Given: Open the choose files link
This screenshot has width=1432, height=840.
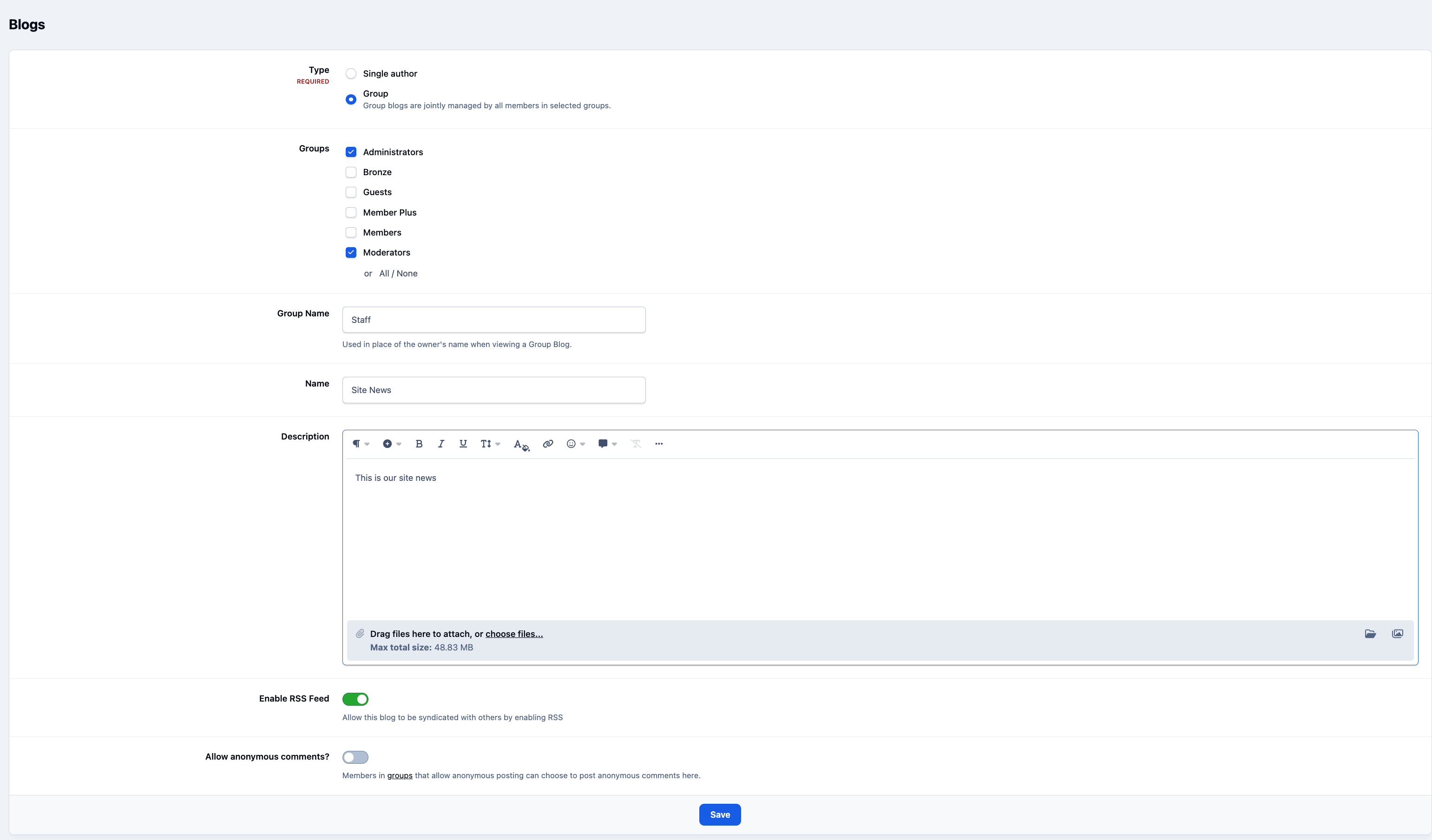Looking at the screenshot, I should 514,634.
